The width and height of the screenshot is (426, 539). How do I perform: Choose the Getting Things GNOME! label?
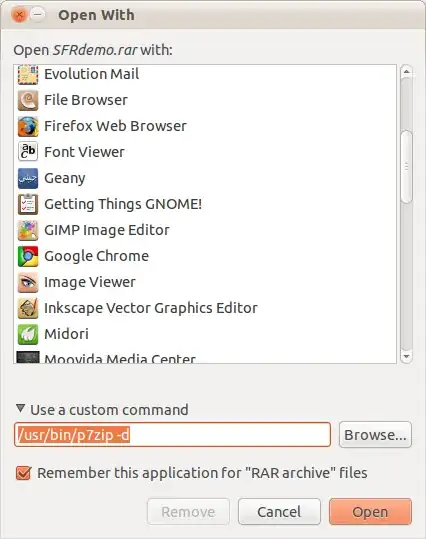coord(123,204)
